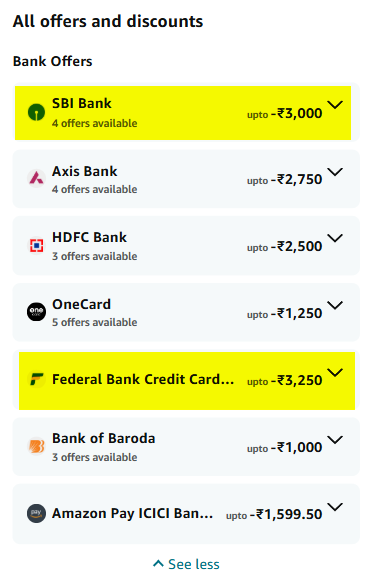Expand SBI Bank offers with chevron
The width and height of the screenshot is (370, 579).
[335, 105]
